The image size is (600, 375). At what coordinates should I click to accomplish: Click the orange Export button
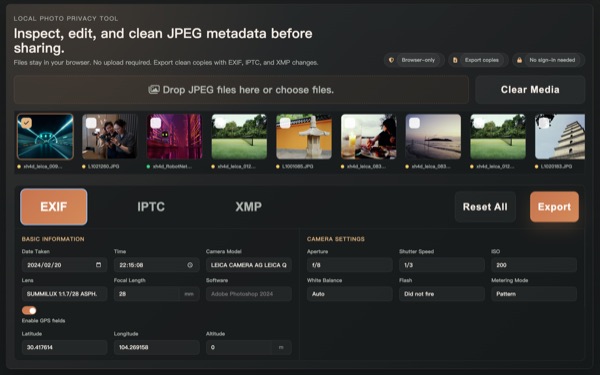tap(554, 207)
